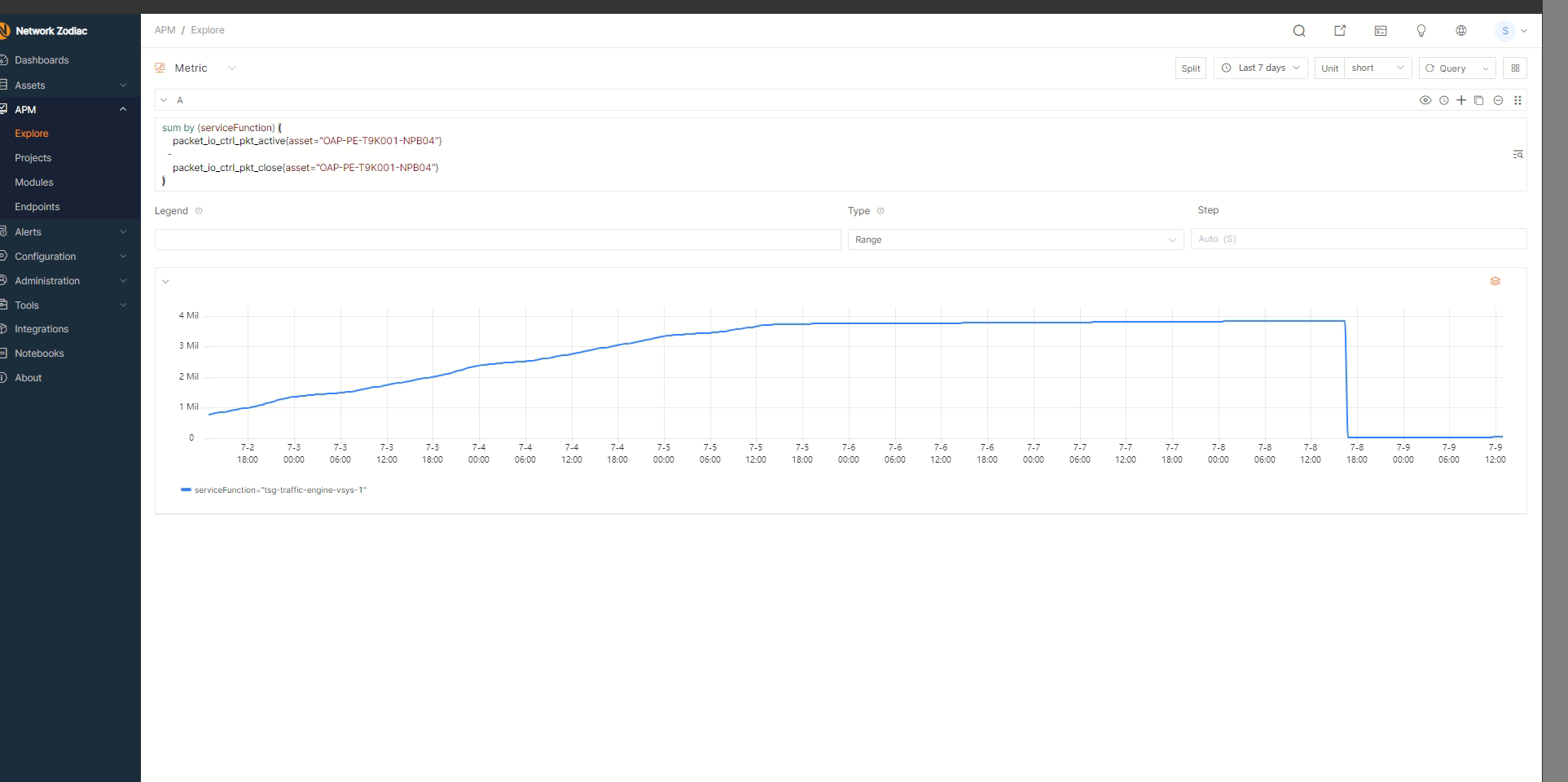Image resolution: width=1568 pixels, height=782 pixels.
Task: Click the query history clock icon
Action: click(x=1444, y=100)
